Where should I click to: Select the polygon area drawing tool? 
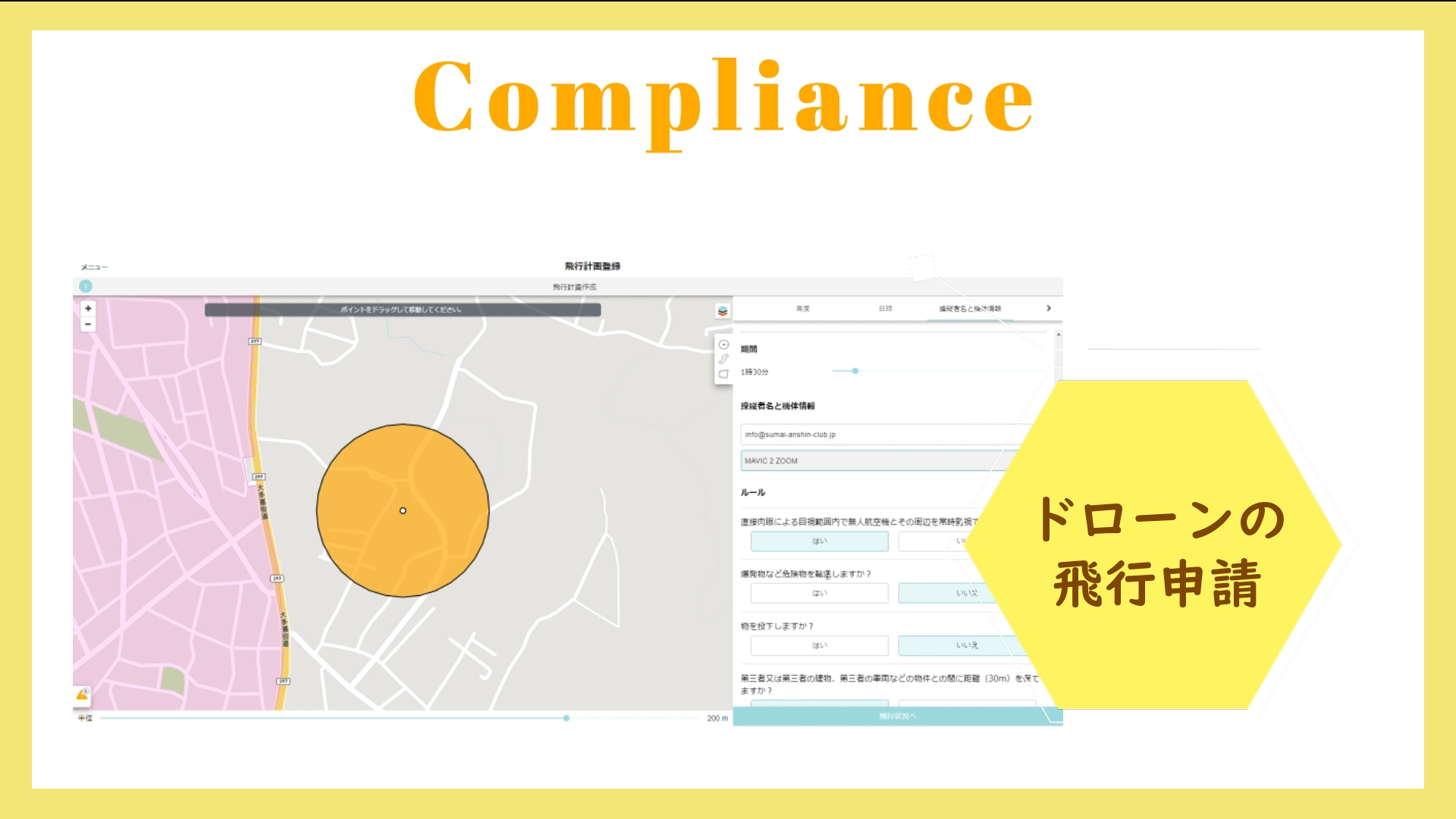723,374
